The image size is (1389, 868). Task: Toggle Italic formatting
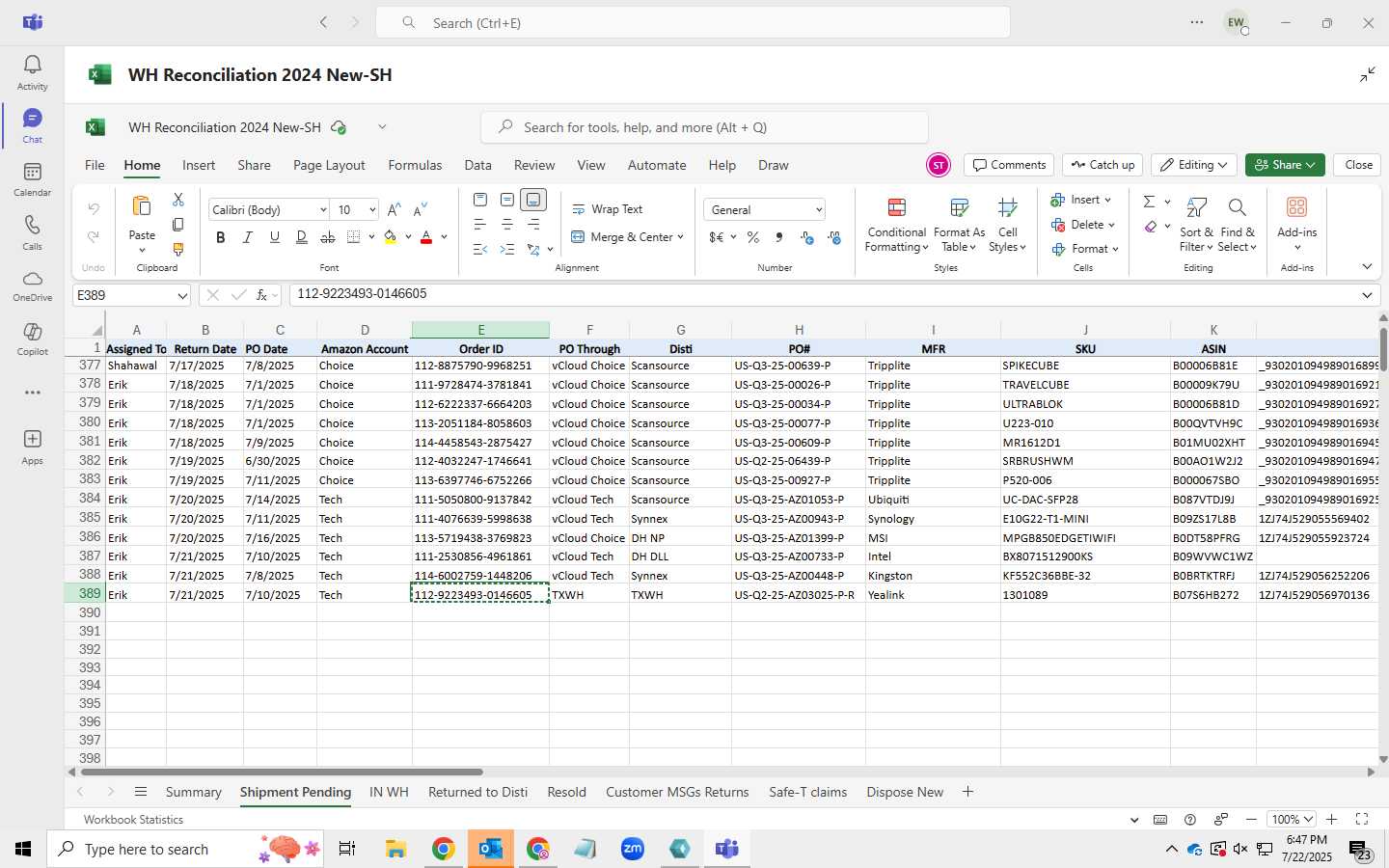[248, 237]
